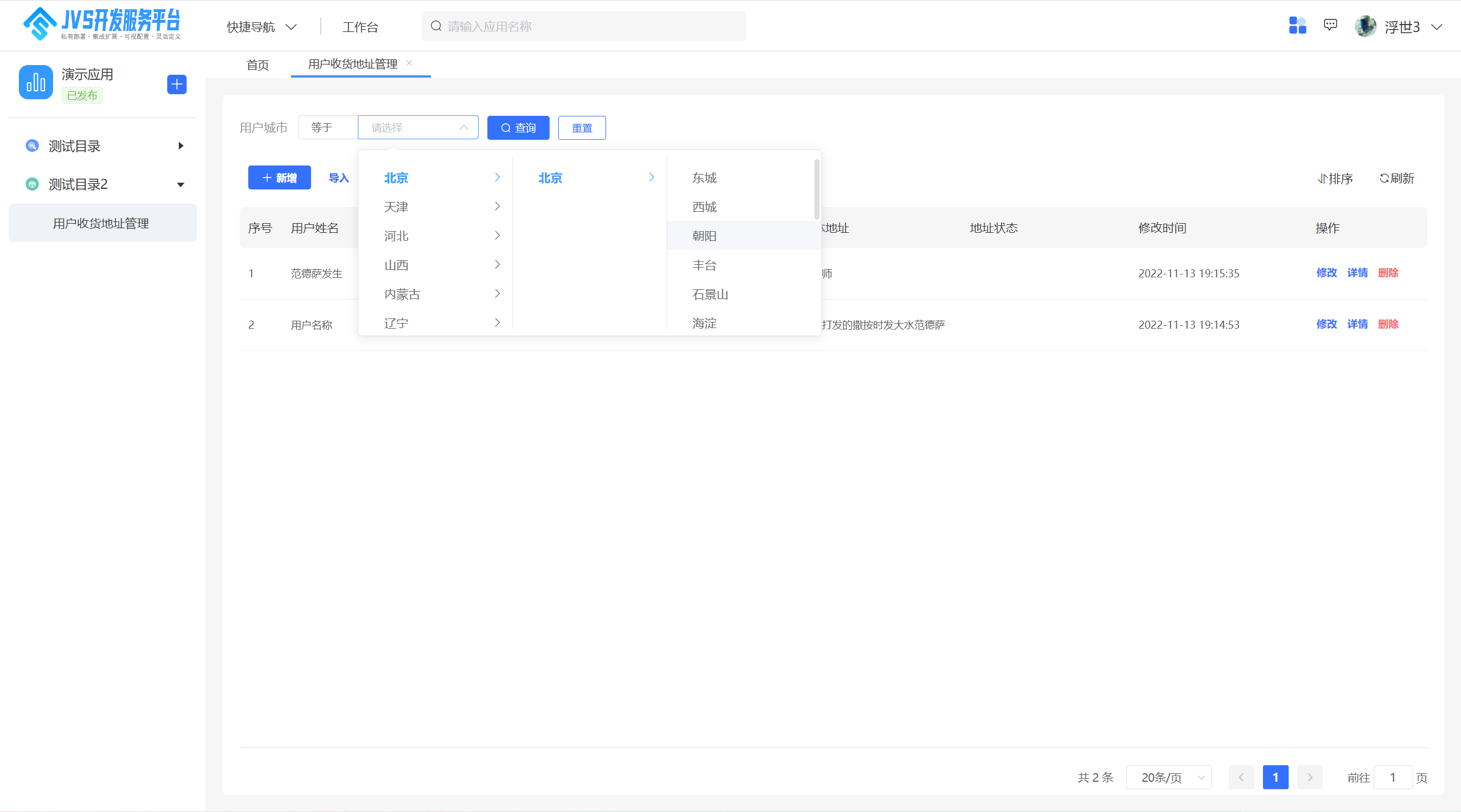
Task: Click the district list scrollbar
Action: tap(817, 189)
